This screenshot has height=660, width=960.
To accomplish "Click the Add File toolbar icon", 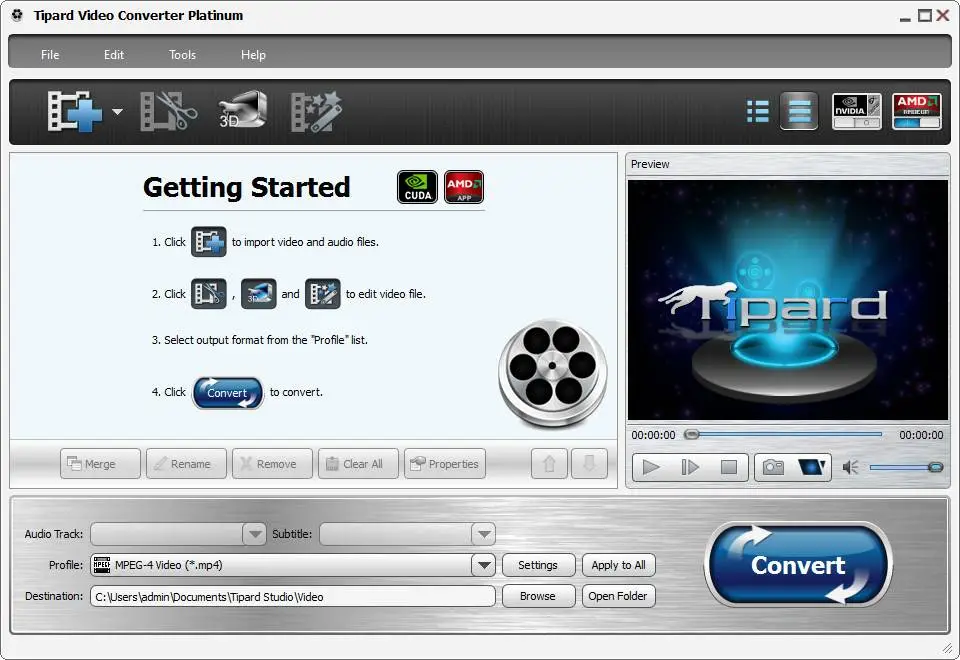I will click(75, 111).
